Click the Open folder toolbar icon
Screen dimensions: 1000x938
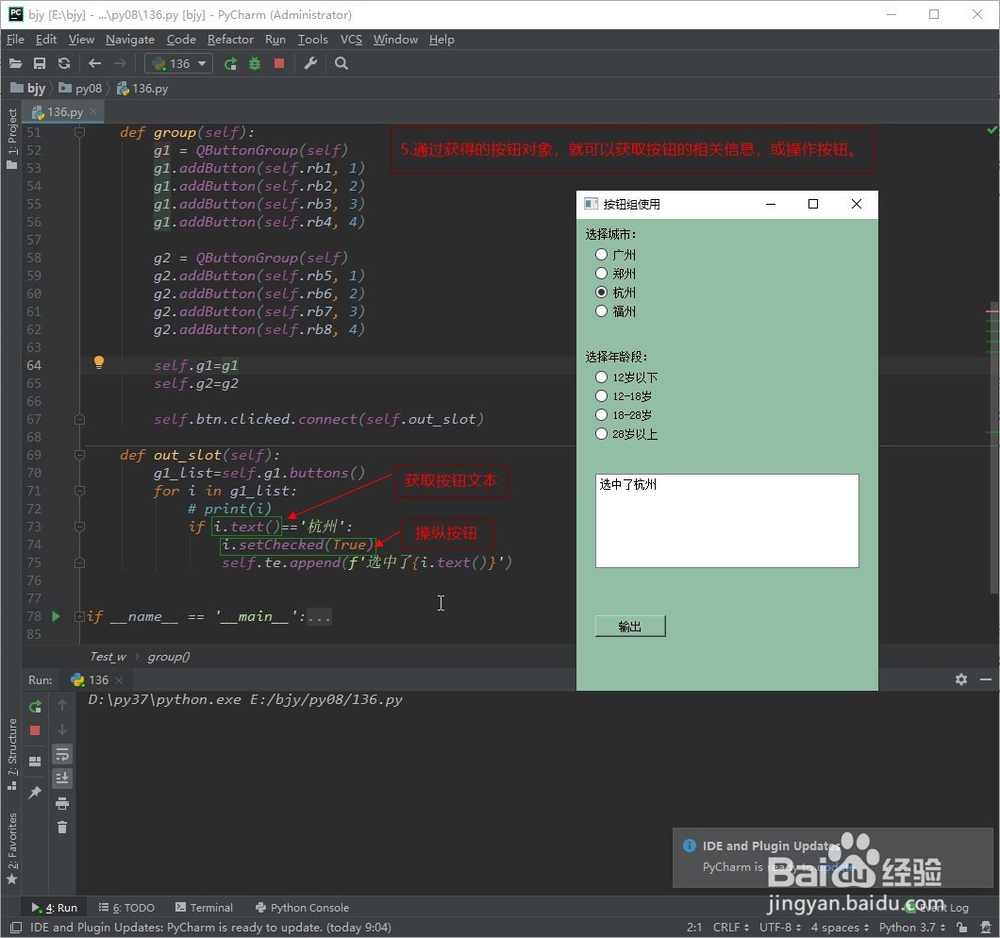pyautogui.click(x=15, y=63)
